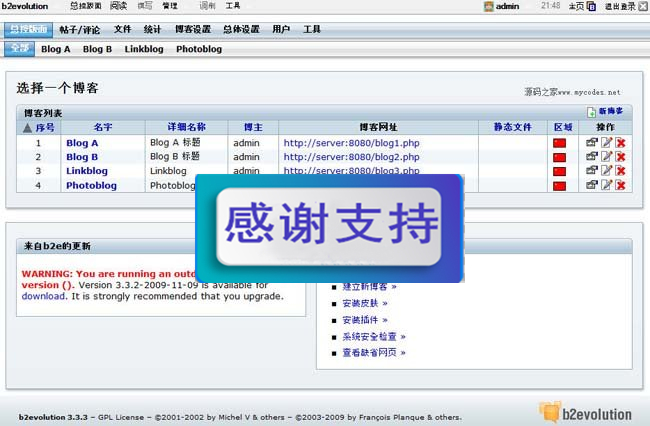Click the 系统安全检查 » link

click(x=374, y=336)
